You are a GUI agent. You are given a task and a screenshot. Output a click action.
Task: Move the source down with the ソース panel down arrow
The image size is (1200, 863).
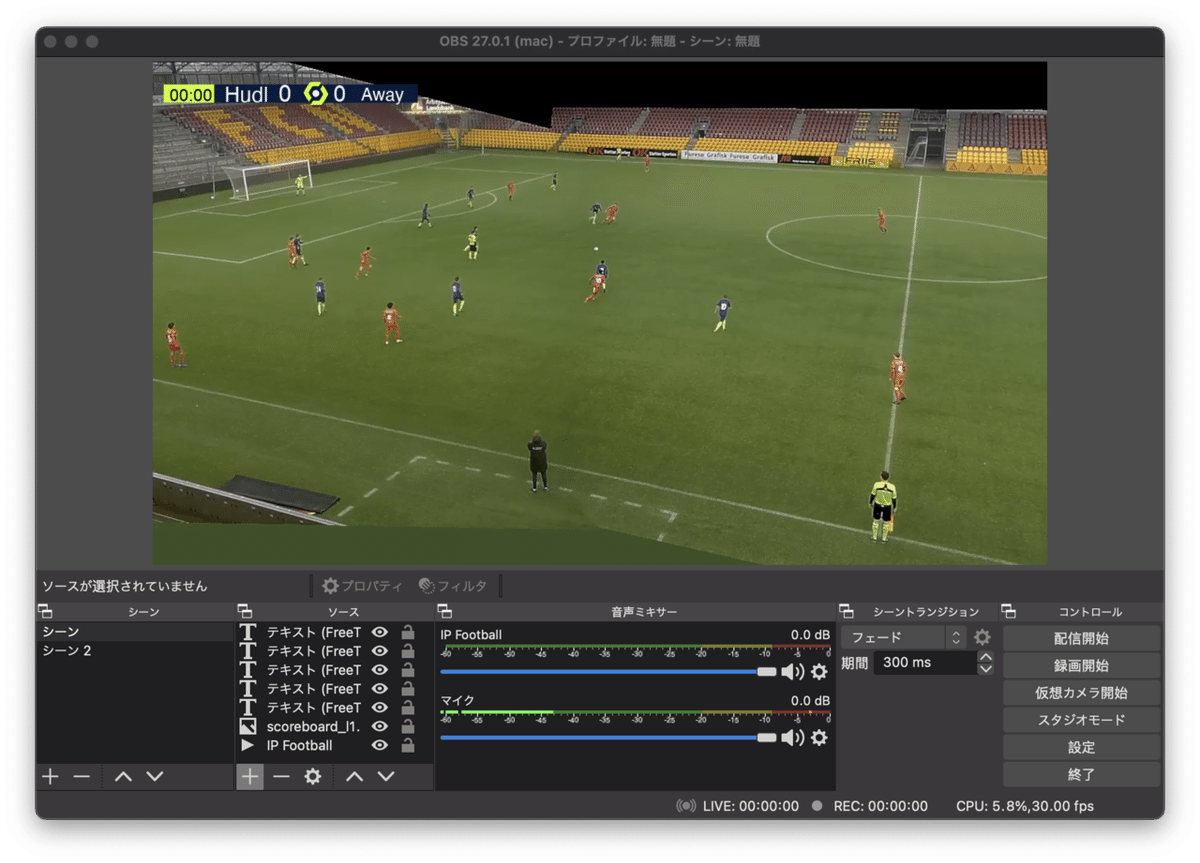[x=386, y=777]
